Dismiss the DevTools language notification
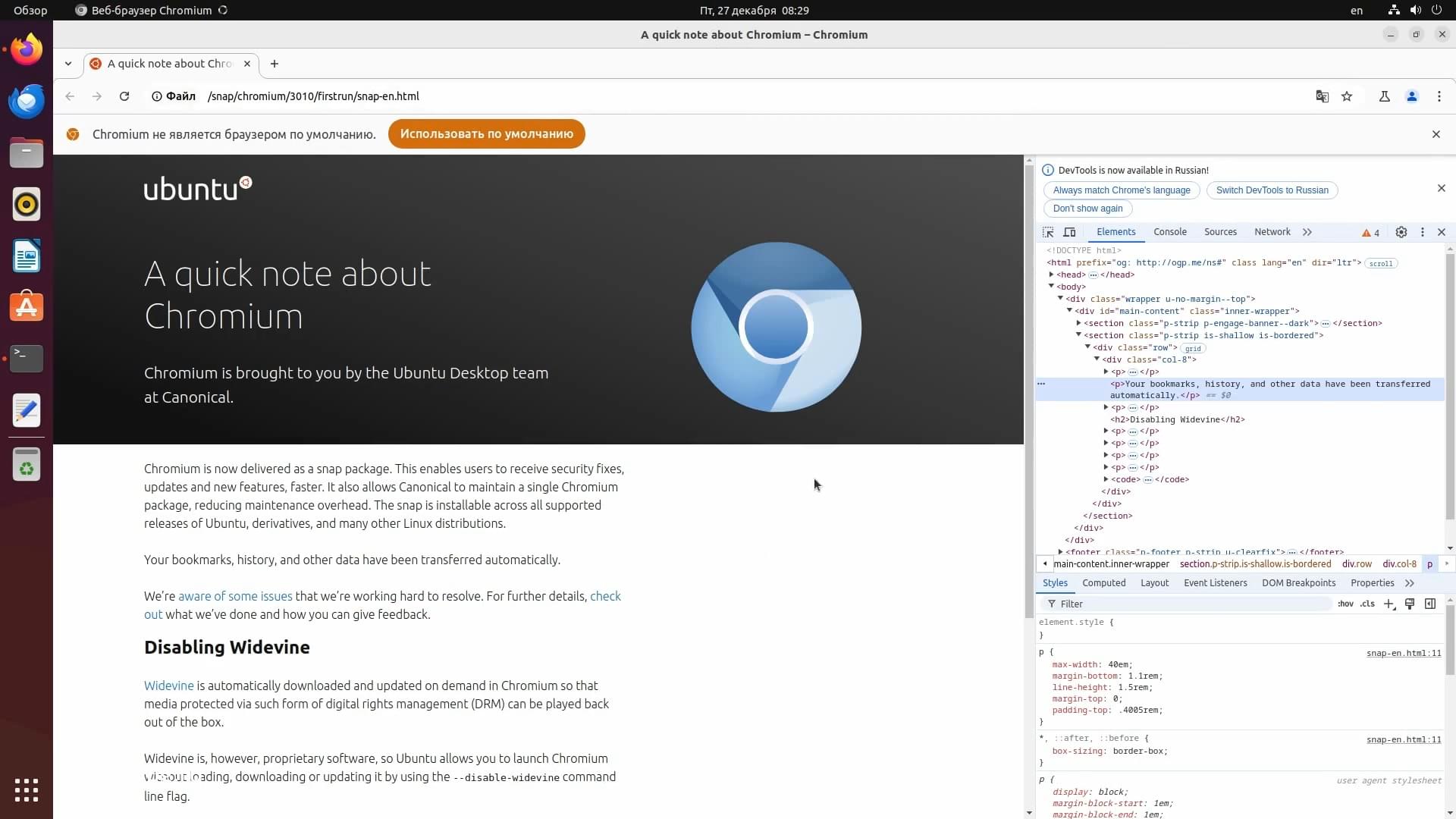Screen dimensions: 1456x819 tap(1442, 188)
